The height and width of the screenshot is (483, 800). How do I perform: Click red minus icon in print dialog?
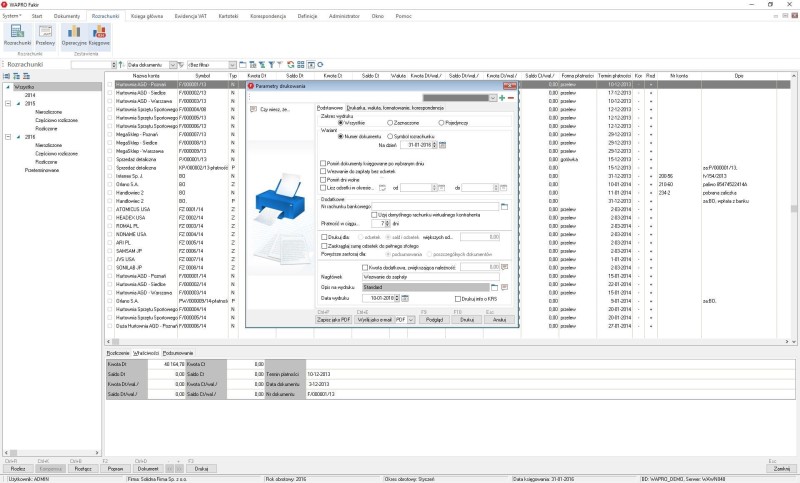(511, 98)
